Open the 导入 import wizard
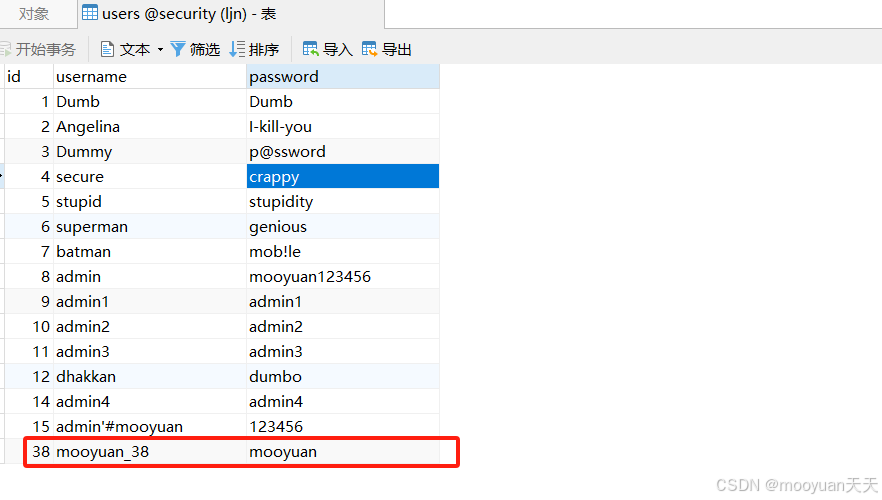The height and width of the screenshot is (500, 882). tap(327, 49)
